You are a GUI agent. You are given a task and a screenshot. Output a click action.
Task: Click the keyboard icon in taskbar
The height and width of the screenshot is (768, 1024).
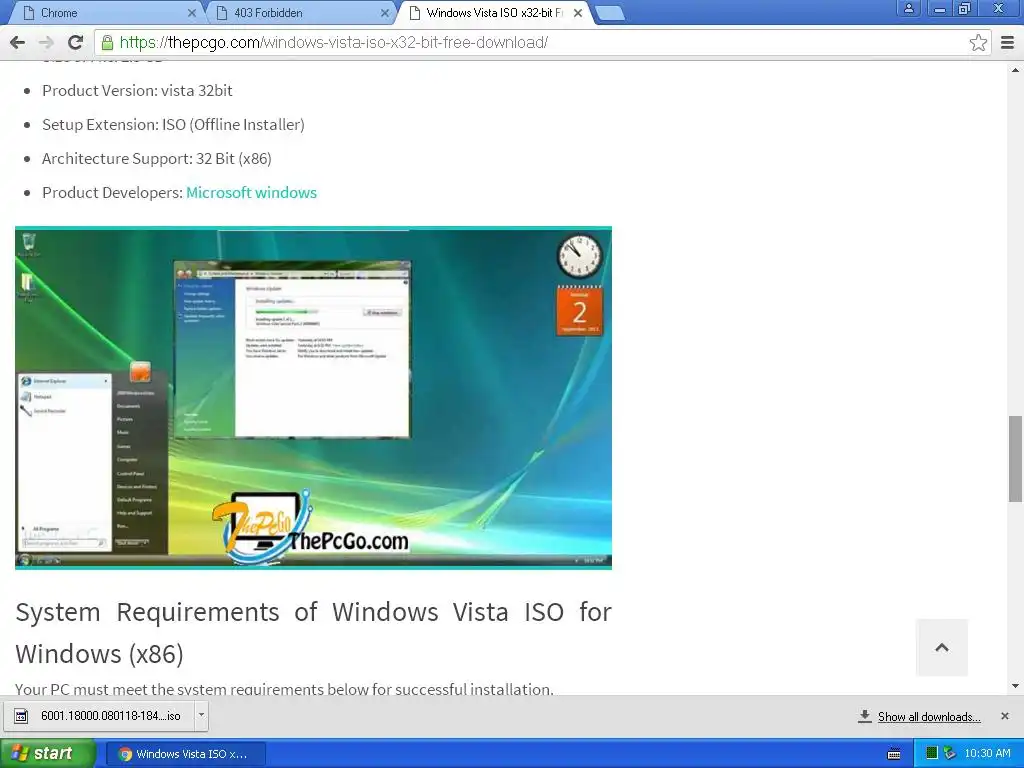[x=894, y=754]
